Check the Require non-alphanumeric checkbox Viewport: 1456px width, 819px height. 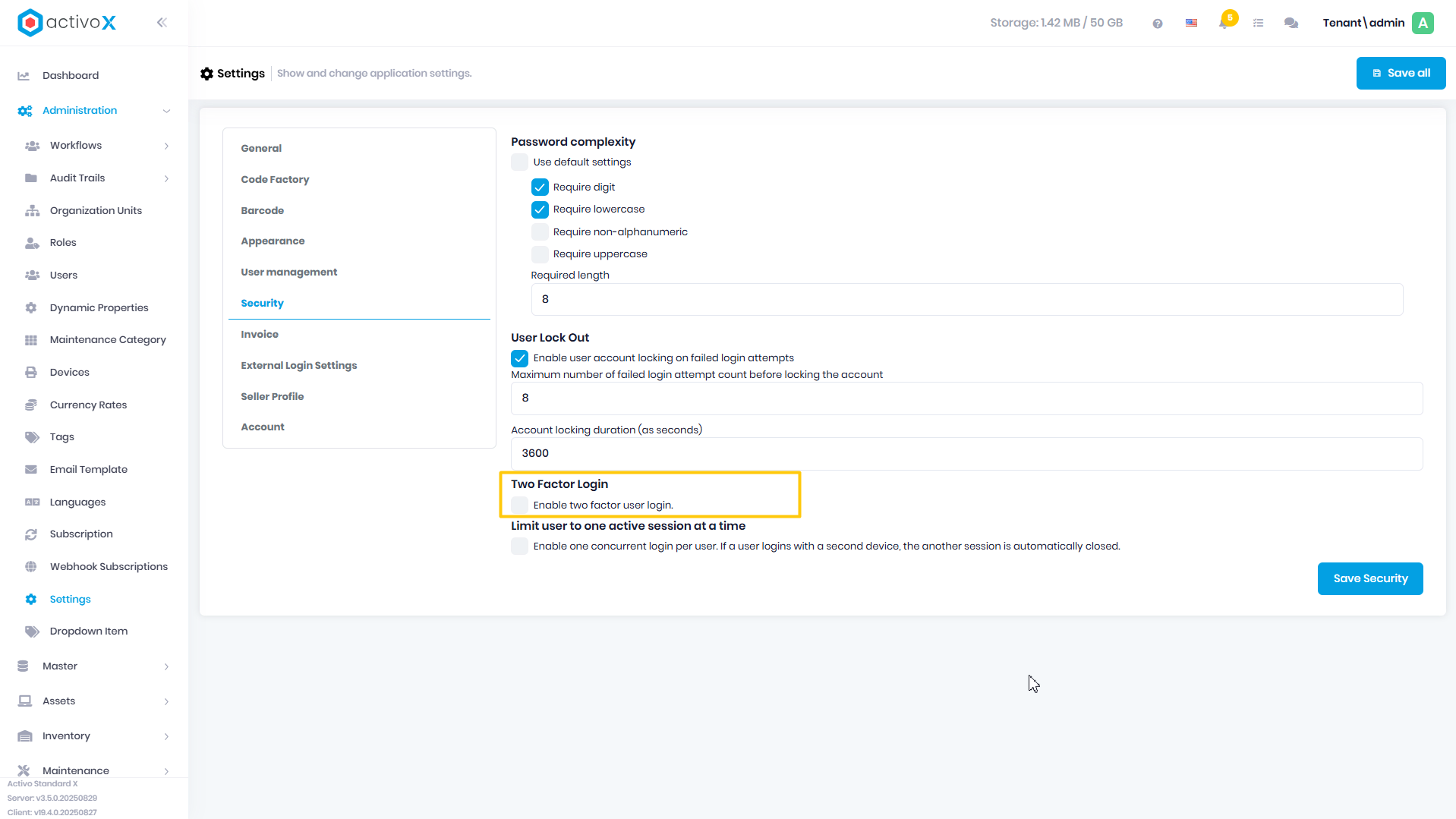point(540,232)
